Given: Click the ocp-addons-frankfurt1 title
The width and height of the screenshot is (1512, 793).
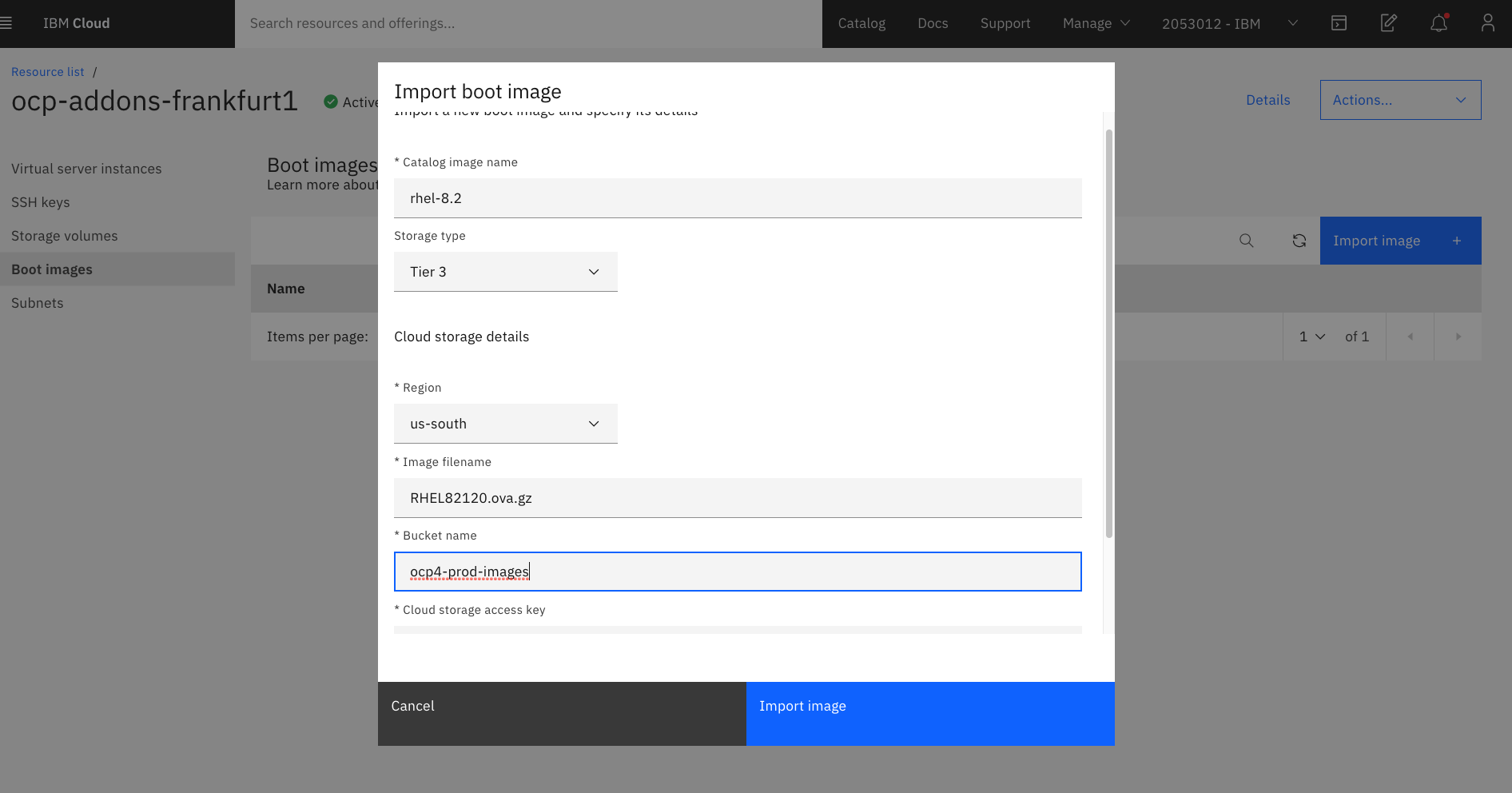Looking at the screenshot, I should pyautogui.click(x=154, y=101).
